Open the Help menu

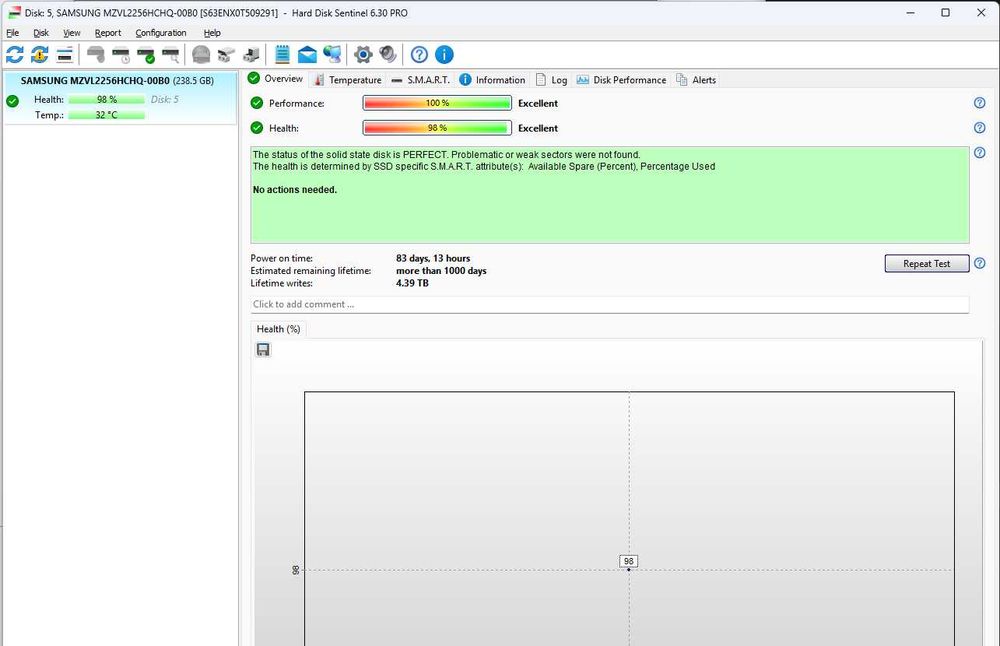(212, 33)
